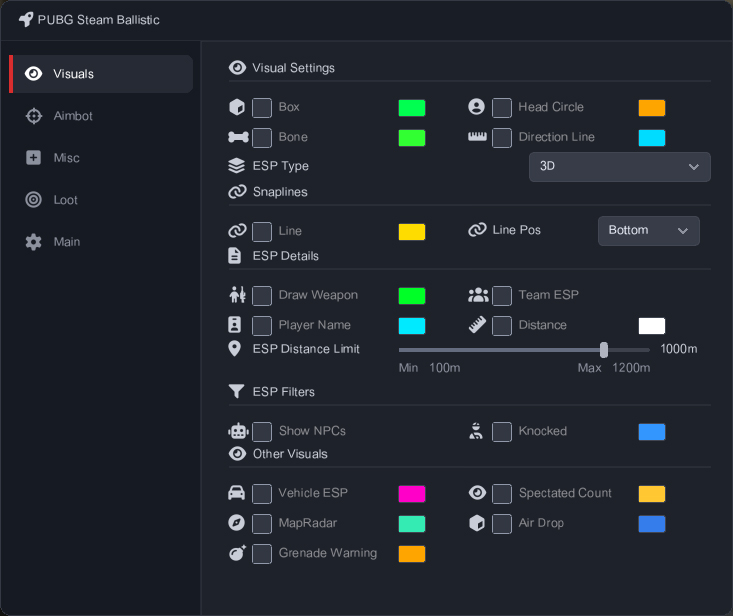Click the document icon beside ESP Details
This screenshot has height=616, width=733.
[235, 256]
